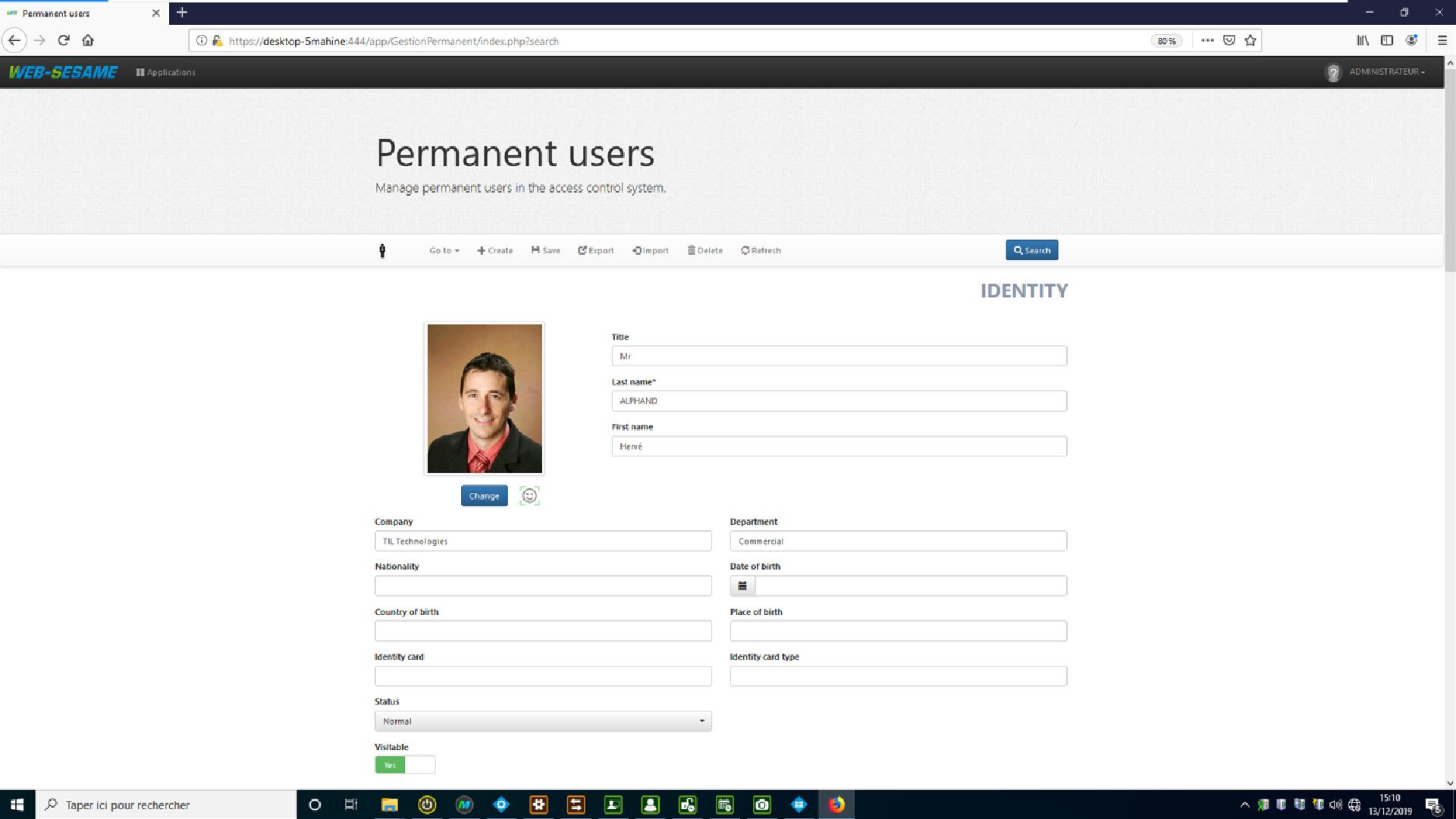Click the 80% zoom level indicator
1456x819 pixels.
pyautogui.click(x=1166, y=41)
